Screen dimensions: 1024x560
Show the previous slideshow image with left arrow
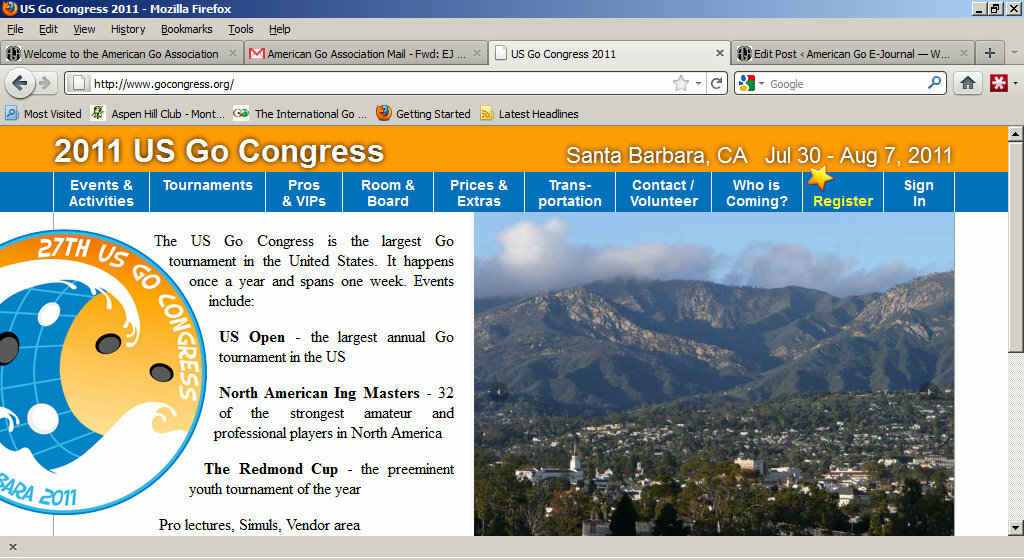tap(498, 392)
